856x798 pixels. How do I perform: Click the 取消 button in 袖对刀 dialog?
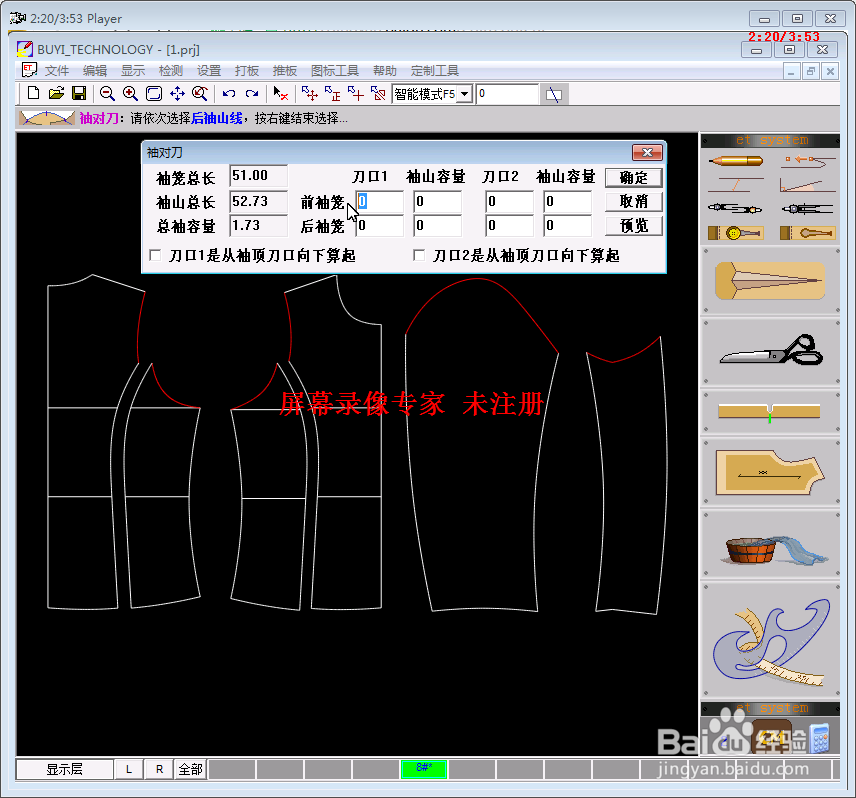coord(634,201)
